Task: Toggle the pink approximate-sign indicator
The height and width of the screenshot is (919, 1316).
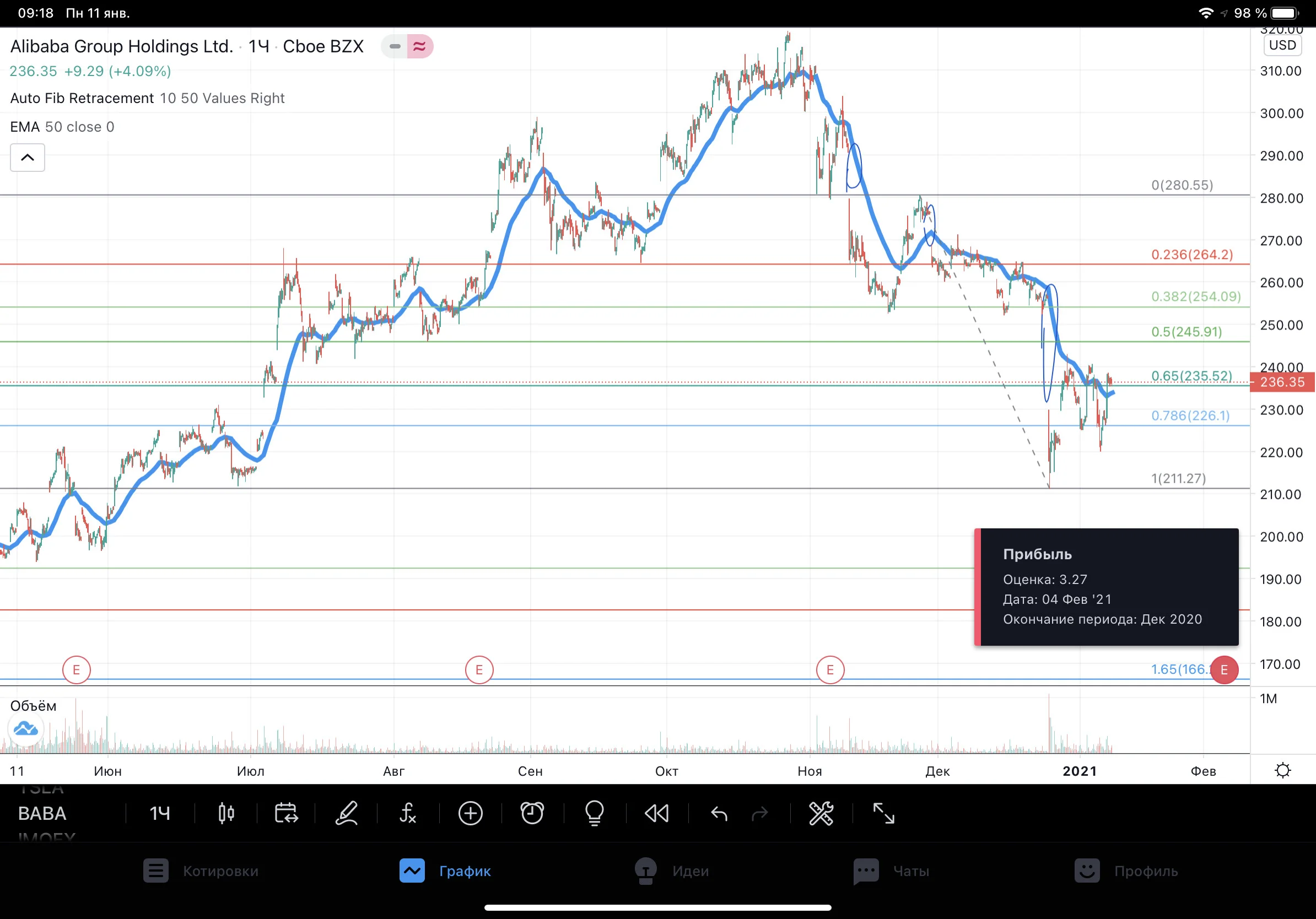Action: [420, 46]
